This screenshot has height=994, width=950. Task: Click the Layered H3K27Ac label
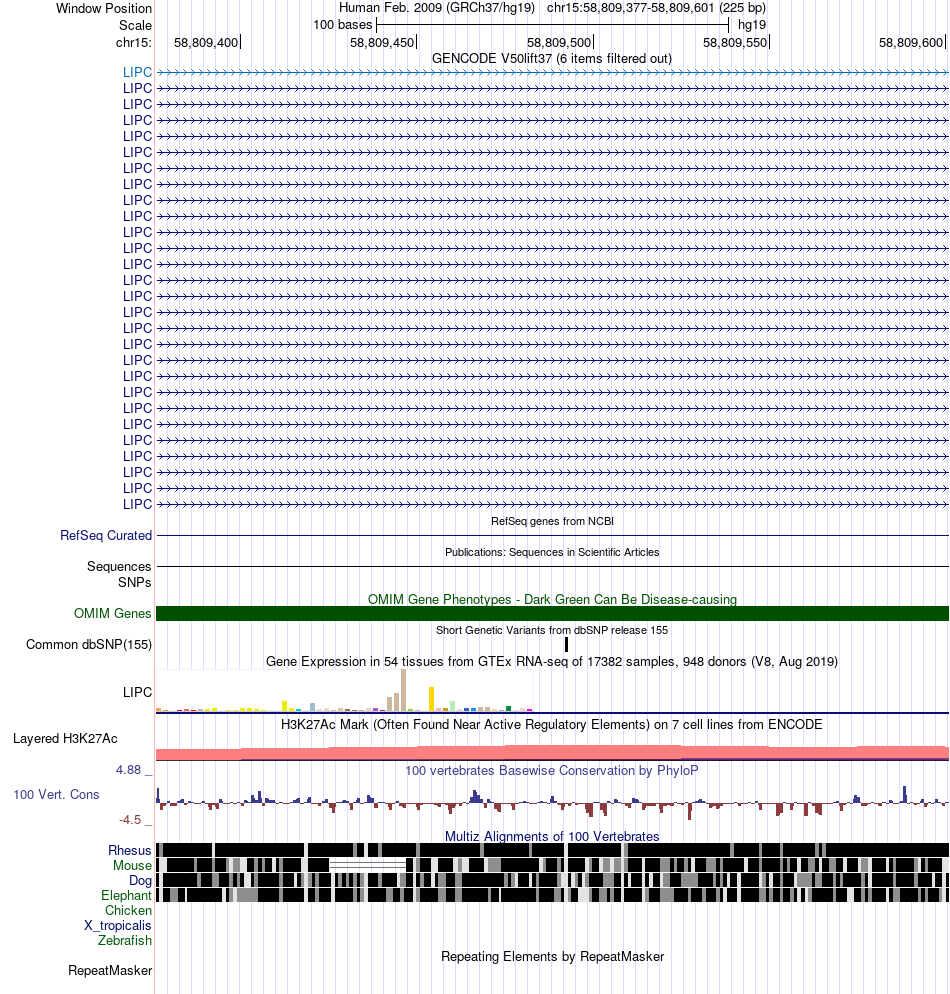point(65,739)
